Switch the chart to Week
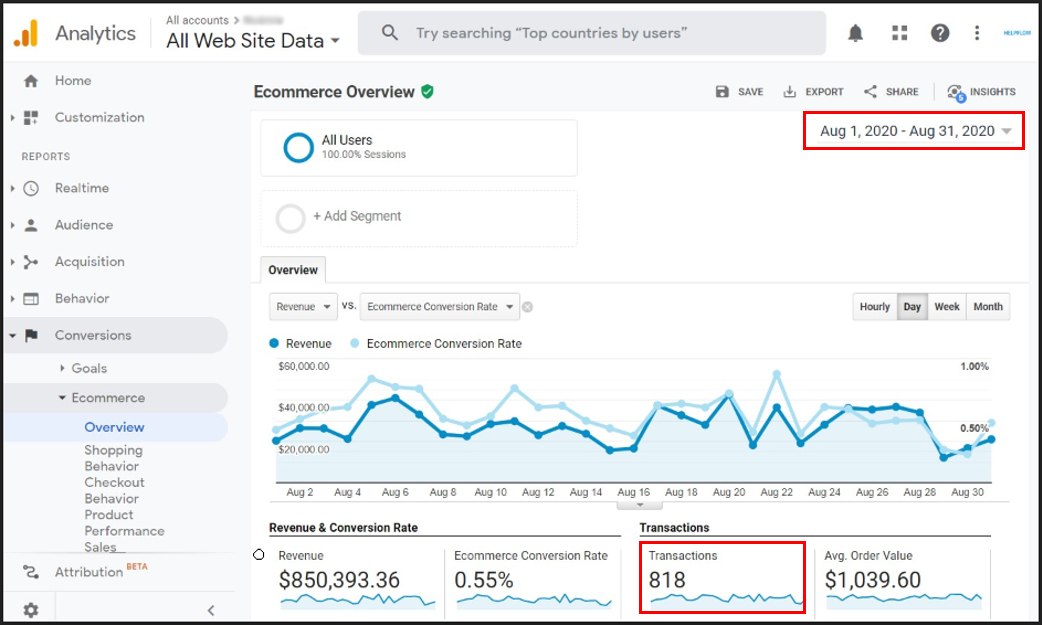Viewport: 1042px width, 625px height. pos(947,307)
